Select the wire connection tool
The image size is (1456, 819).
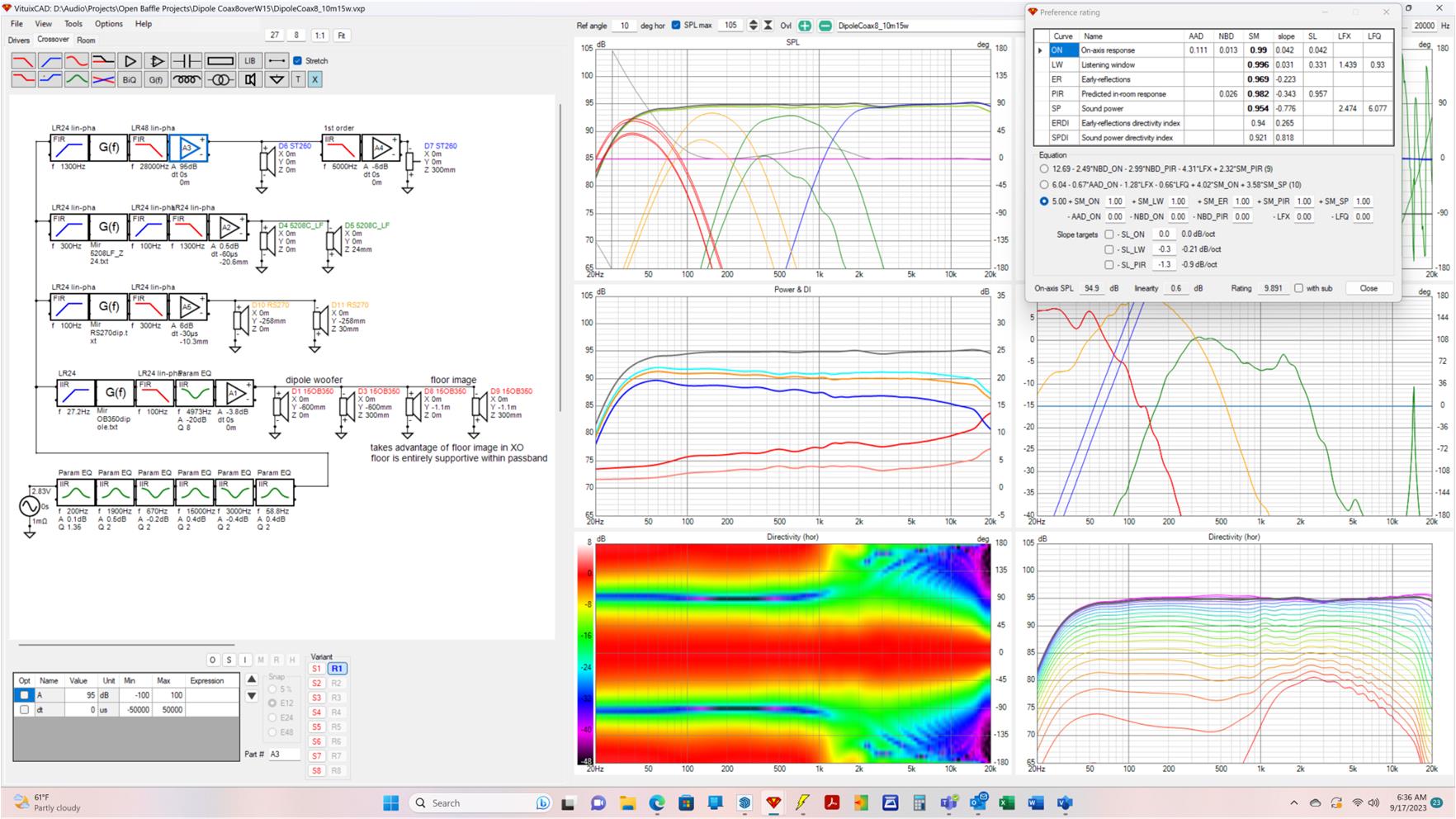277,61
